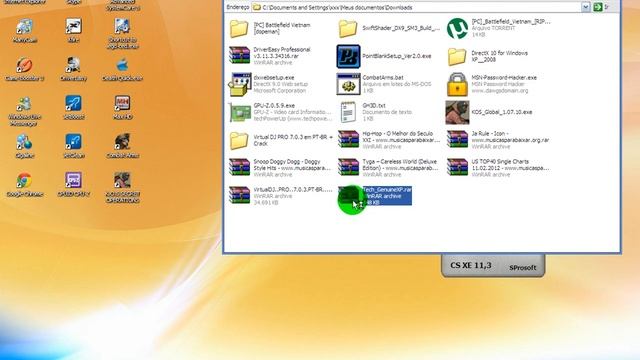Open Google Chrome desktop shortcut
640x360 pixels.
tap(24, 184)
